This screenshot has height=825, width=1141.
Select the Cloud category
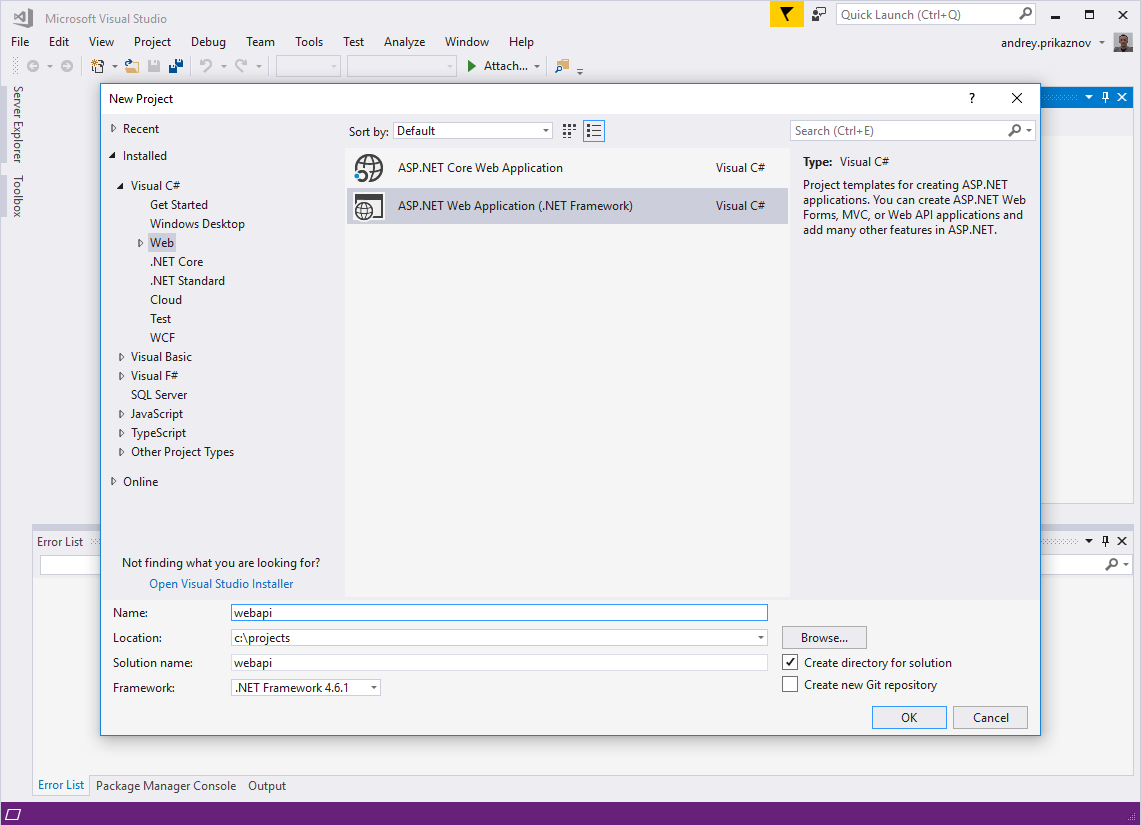pyautogui.click(x=166, y=300)
